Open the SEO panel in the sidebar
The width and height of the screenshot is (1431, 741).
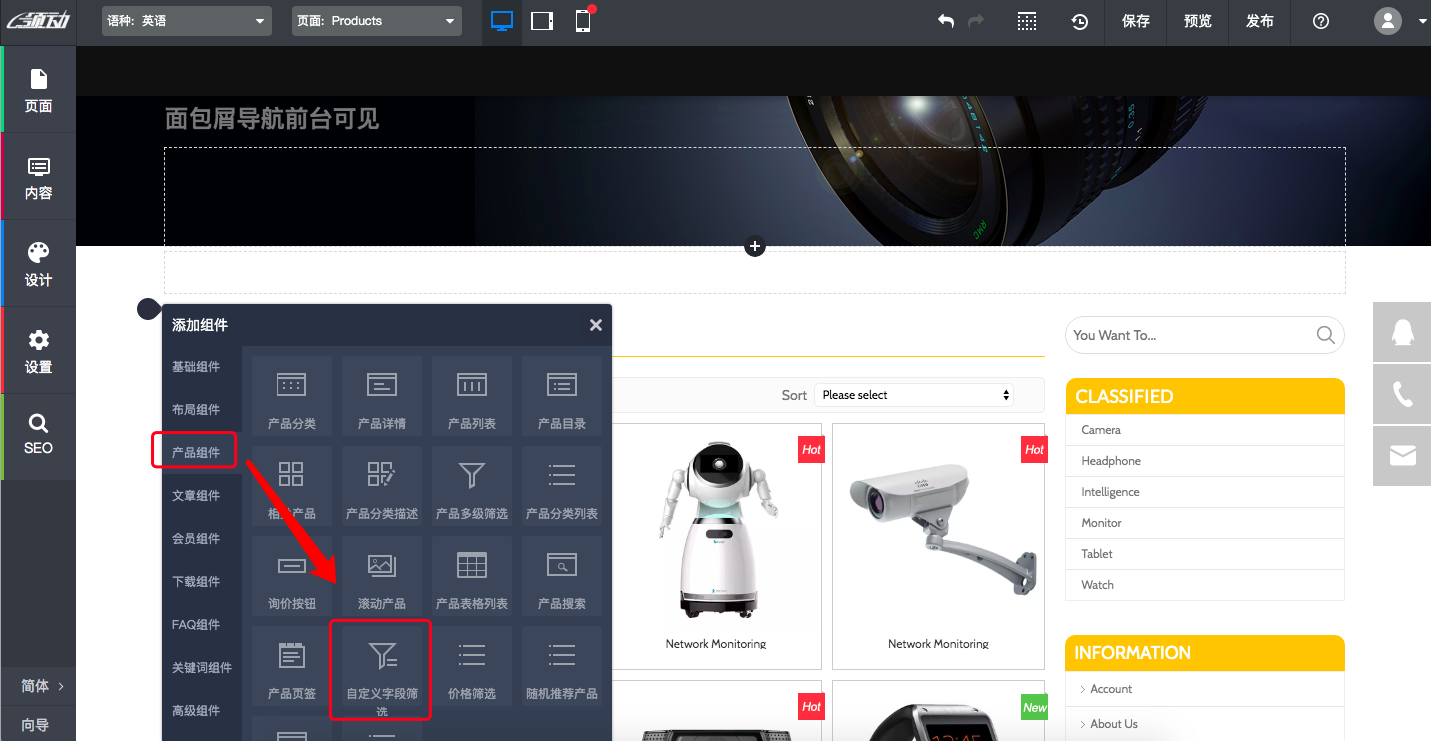click(x=38, y=435)
